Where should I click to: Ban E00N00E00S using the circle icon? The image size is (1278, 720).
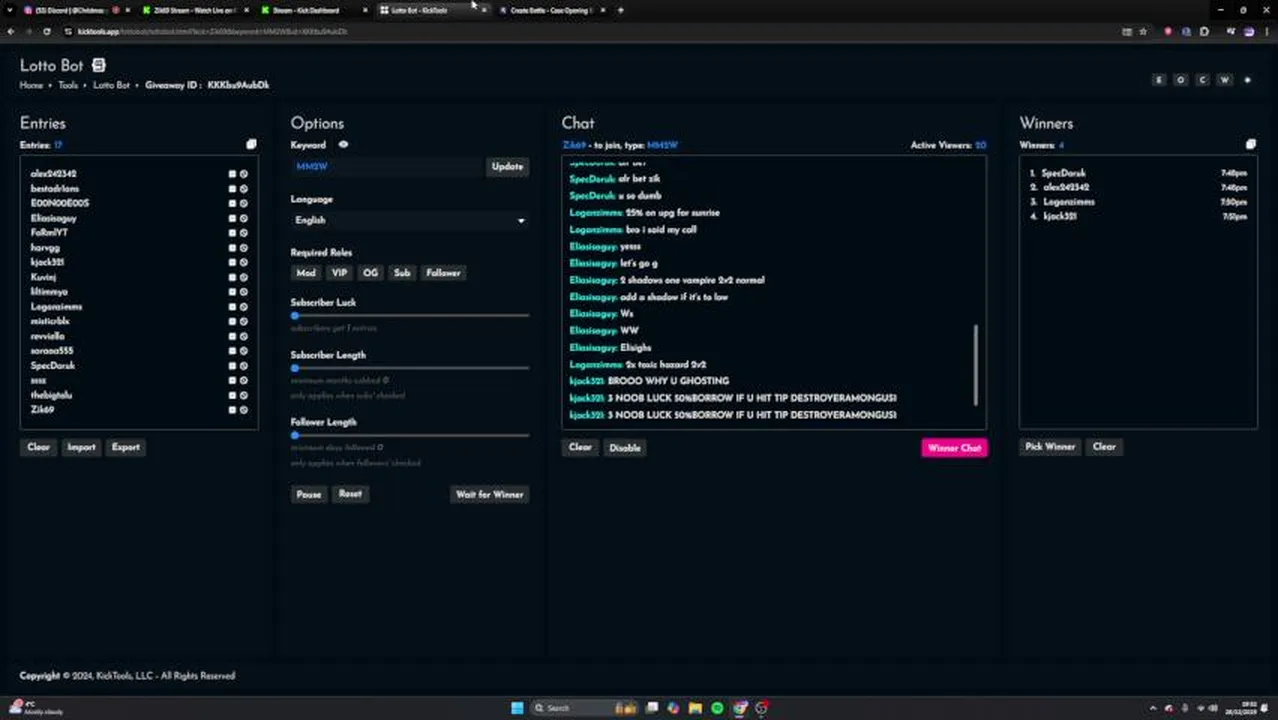(243, 203)
